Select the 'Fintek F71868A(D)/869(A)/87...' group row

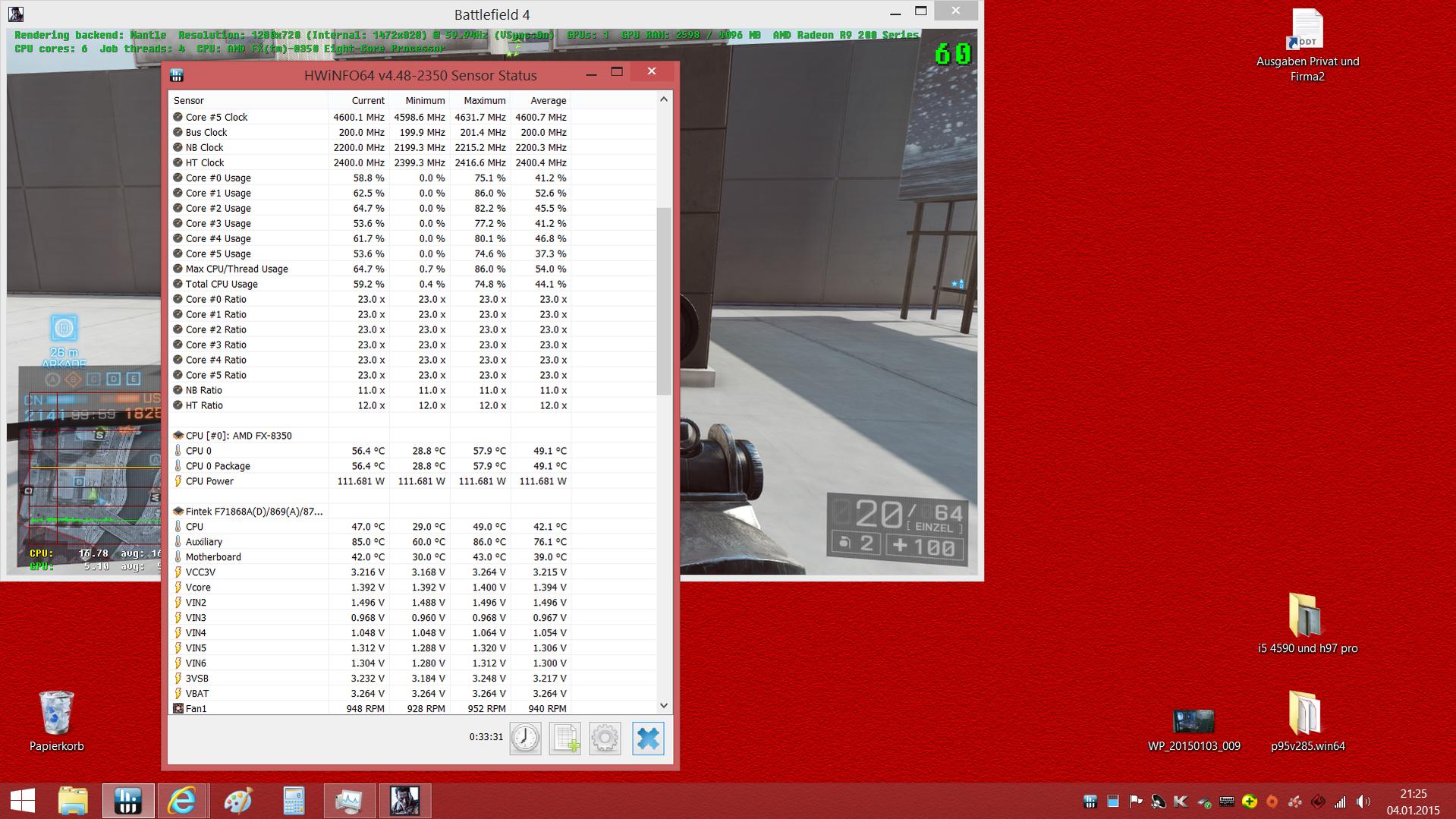coord(412,512)
